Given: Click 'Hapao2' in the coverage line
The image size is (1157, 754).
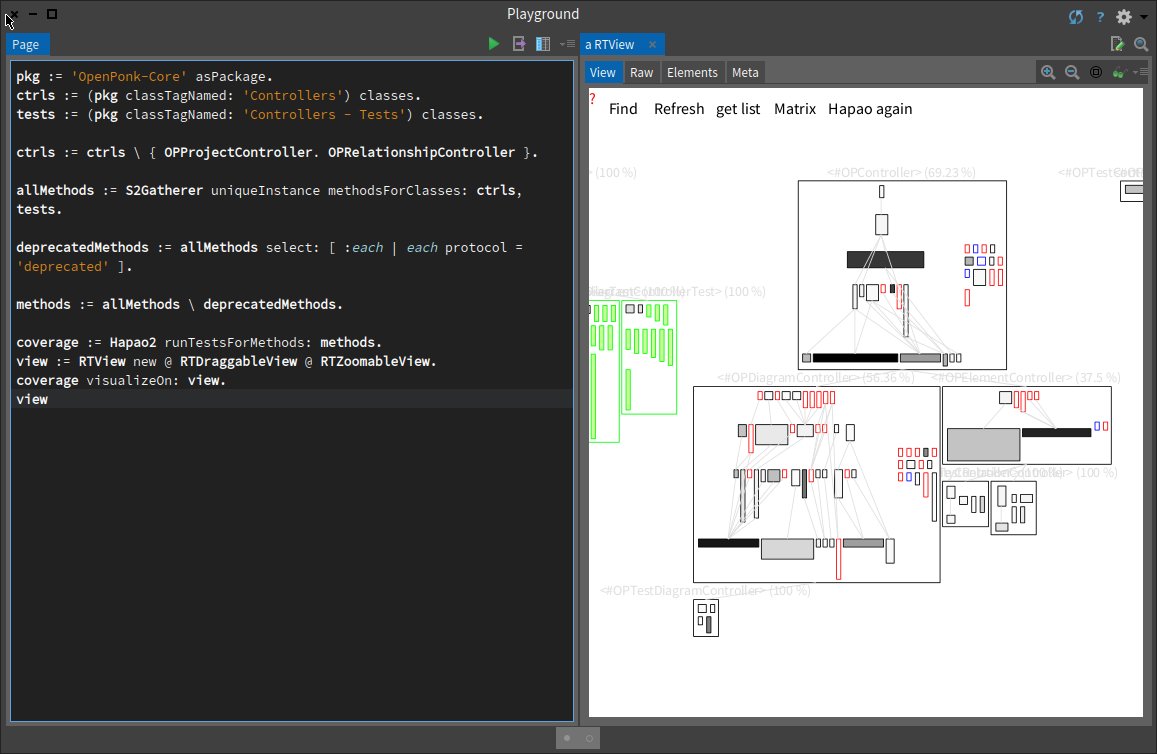Looking at the screenshot, I should coord(133,342).
